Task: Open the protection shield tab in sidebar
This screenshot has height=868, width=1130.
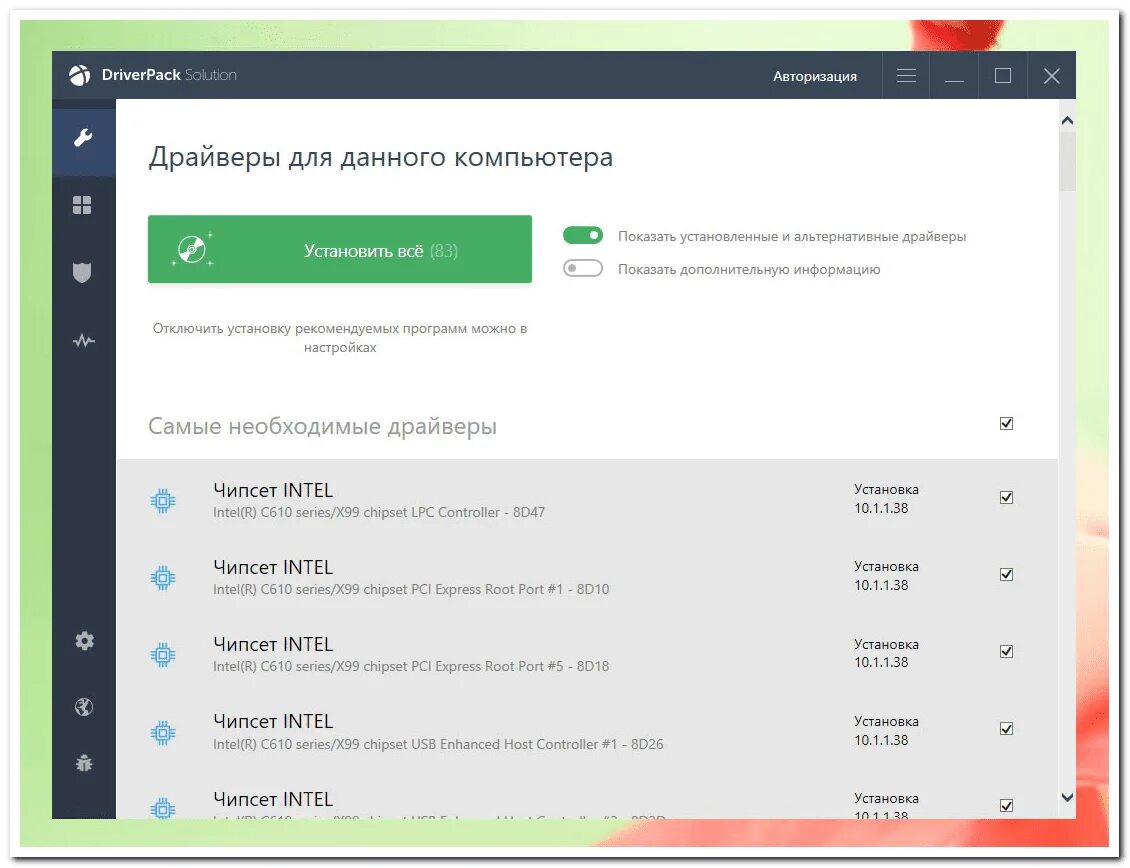Action: pos(82,273)
